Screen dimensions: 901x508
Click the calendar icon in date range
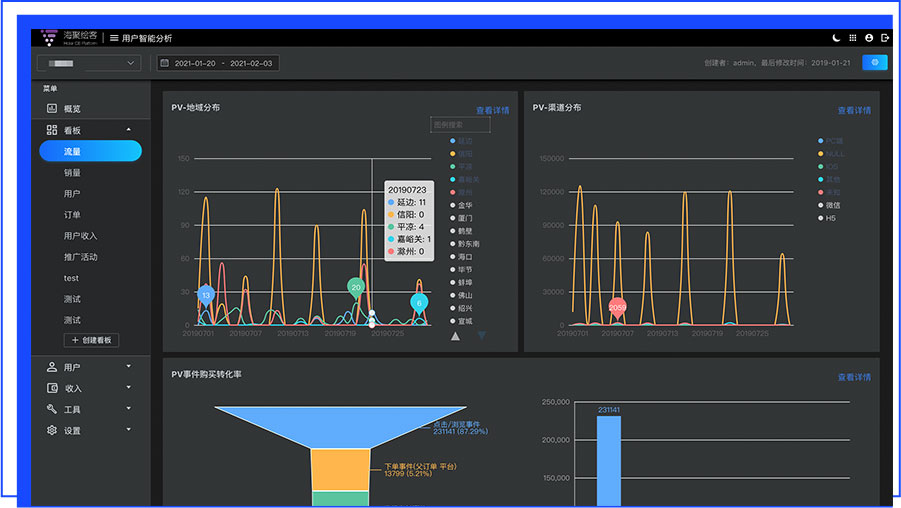click(165, 63)
